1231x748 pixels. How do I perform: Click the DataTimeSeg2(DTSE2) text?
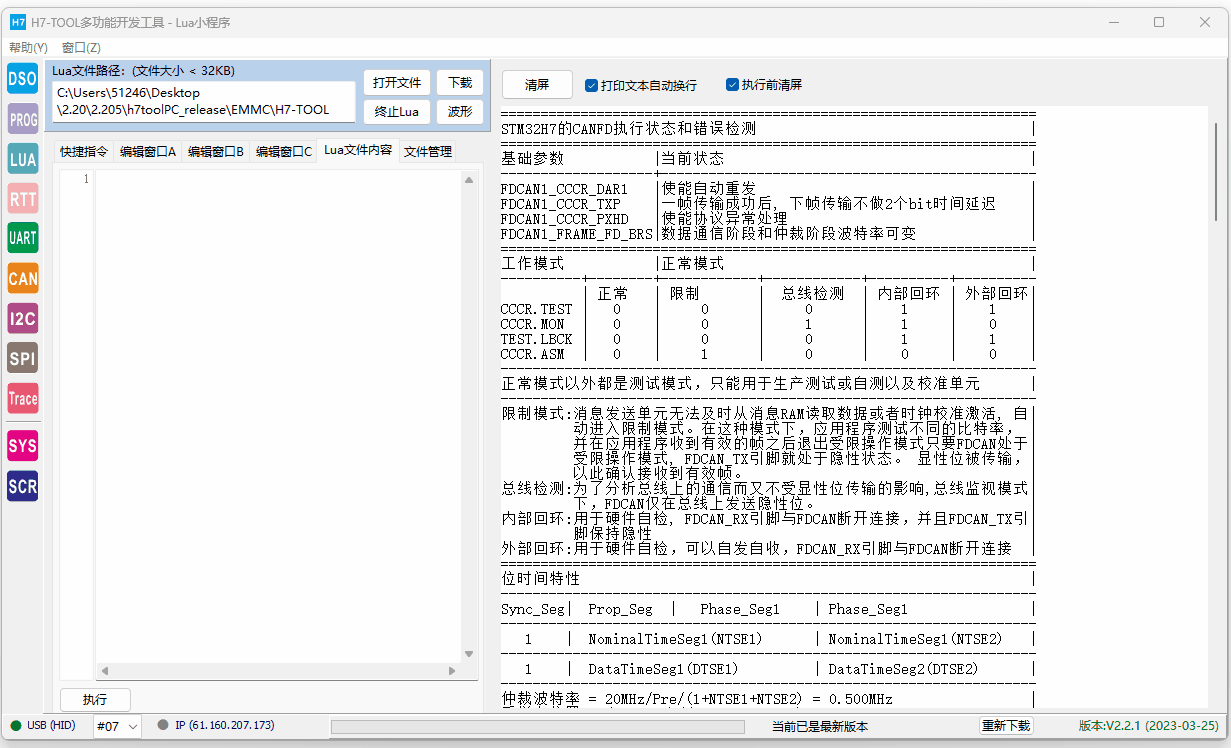coord(903,669)
